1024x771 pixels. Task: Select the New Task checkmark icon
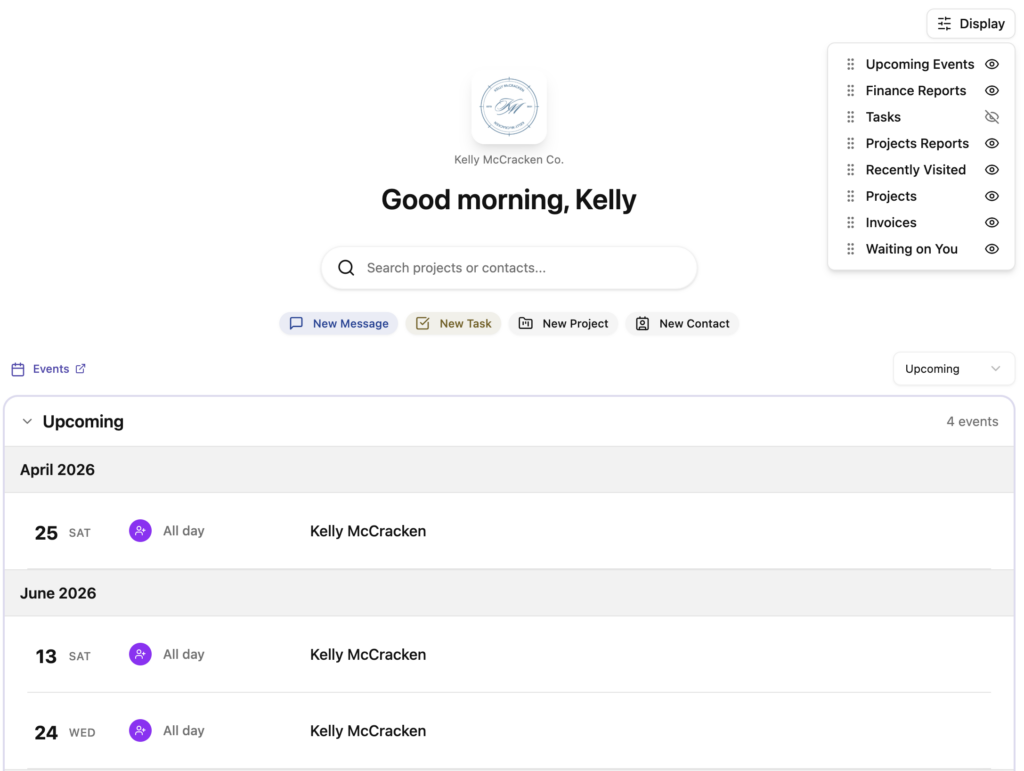425,323
